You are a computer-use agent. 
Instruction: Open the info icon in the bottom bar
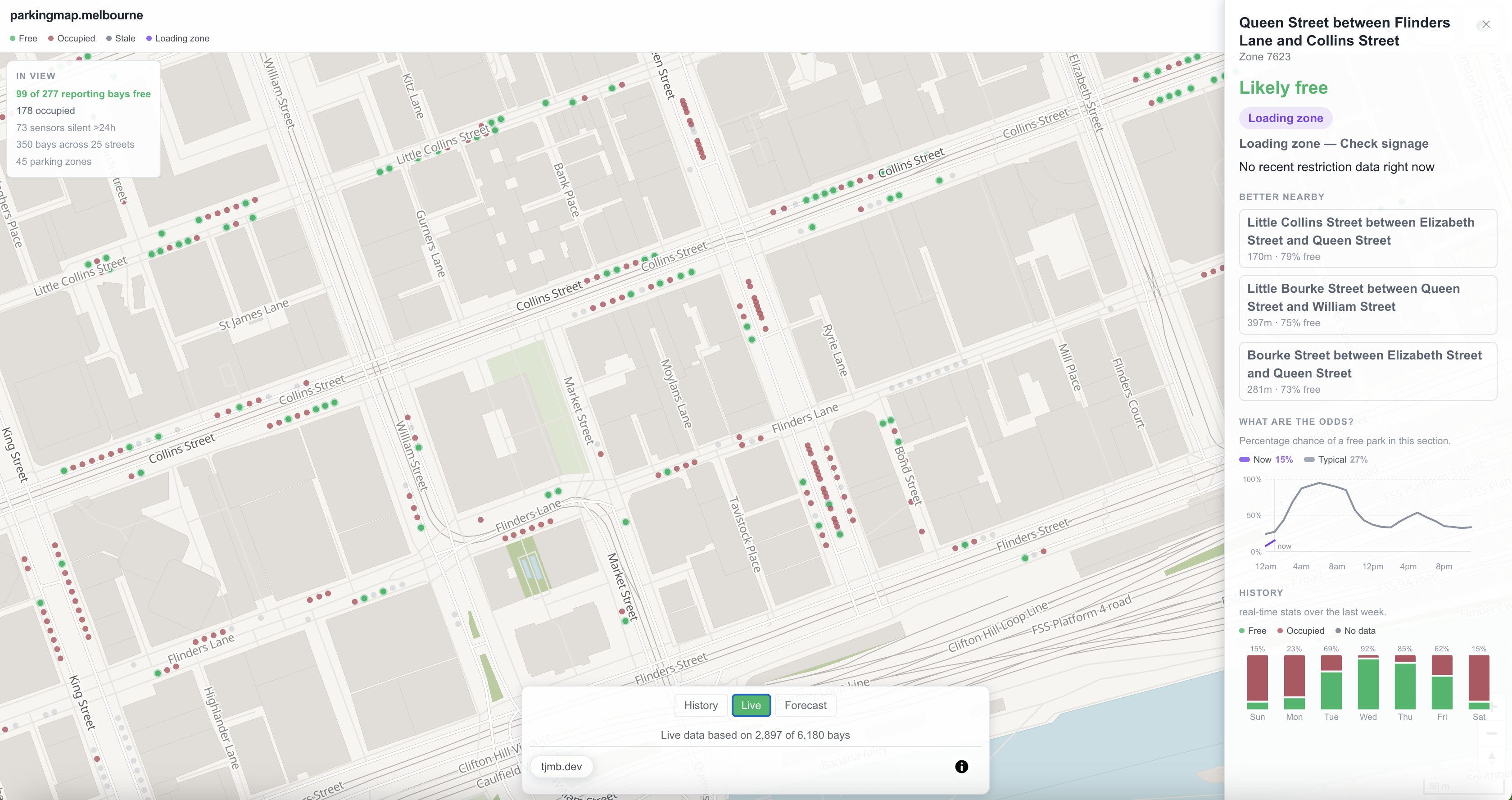pyautogui.click(x=961, y=767)
